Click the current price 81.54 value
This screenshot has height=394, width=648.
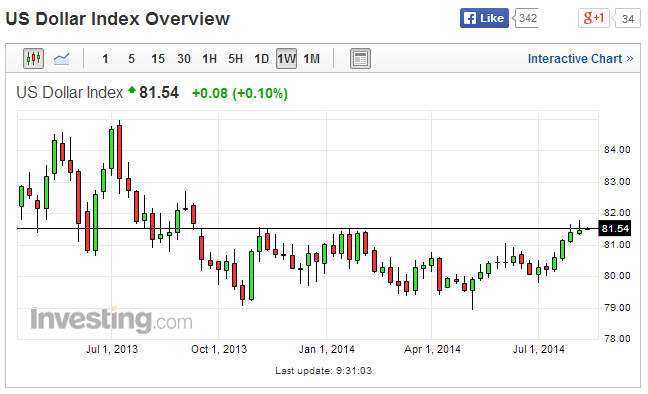coord(159,93)
